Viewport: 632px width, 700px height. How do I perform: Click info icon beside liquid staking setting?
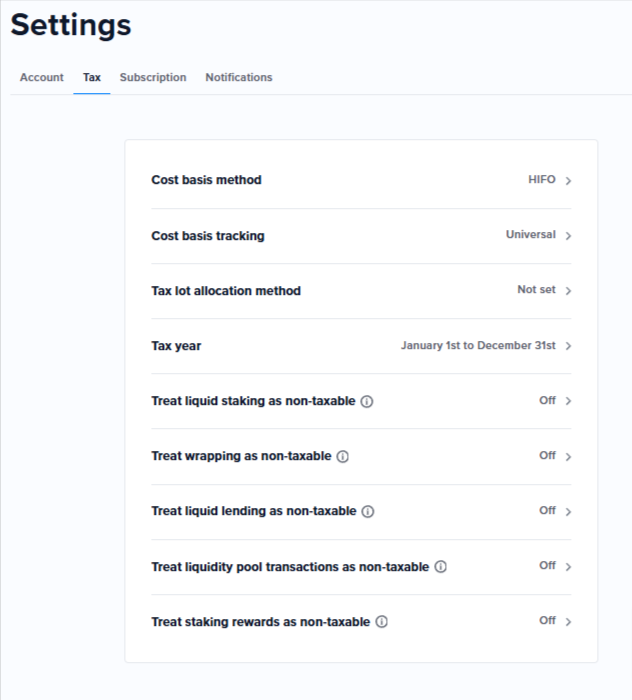(x=367, y=401)
